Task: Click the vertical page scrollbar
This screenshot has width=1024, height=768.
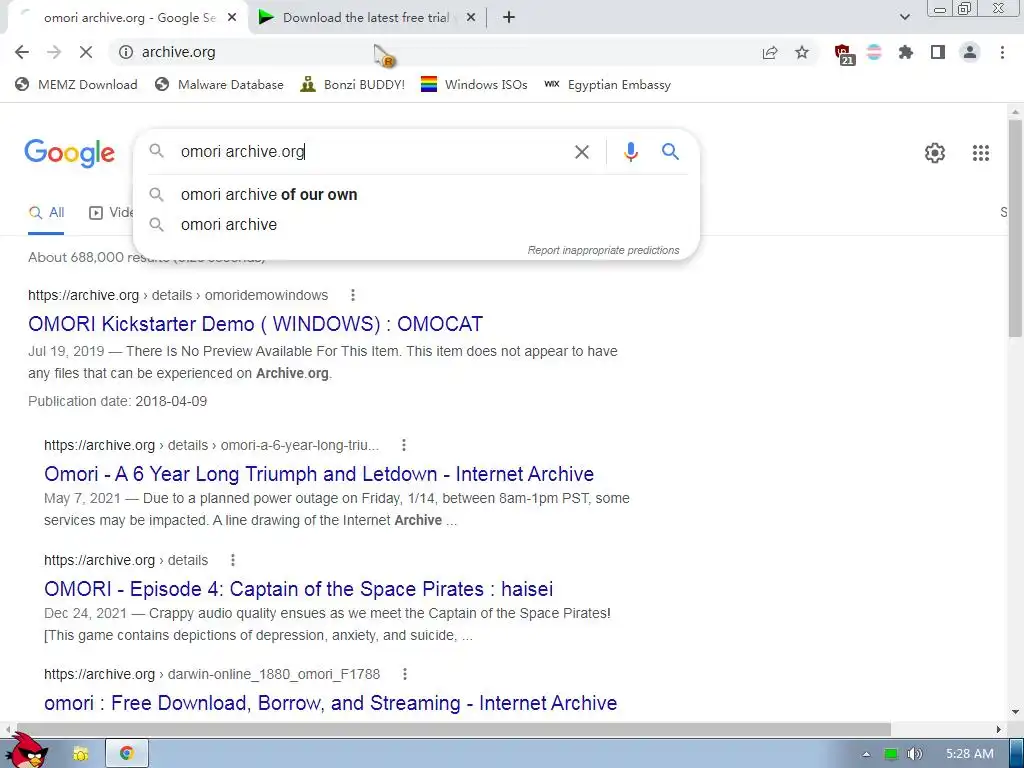Action: click(1015, 229)
